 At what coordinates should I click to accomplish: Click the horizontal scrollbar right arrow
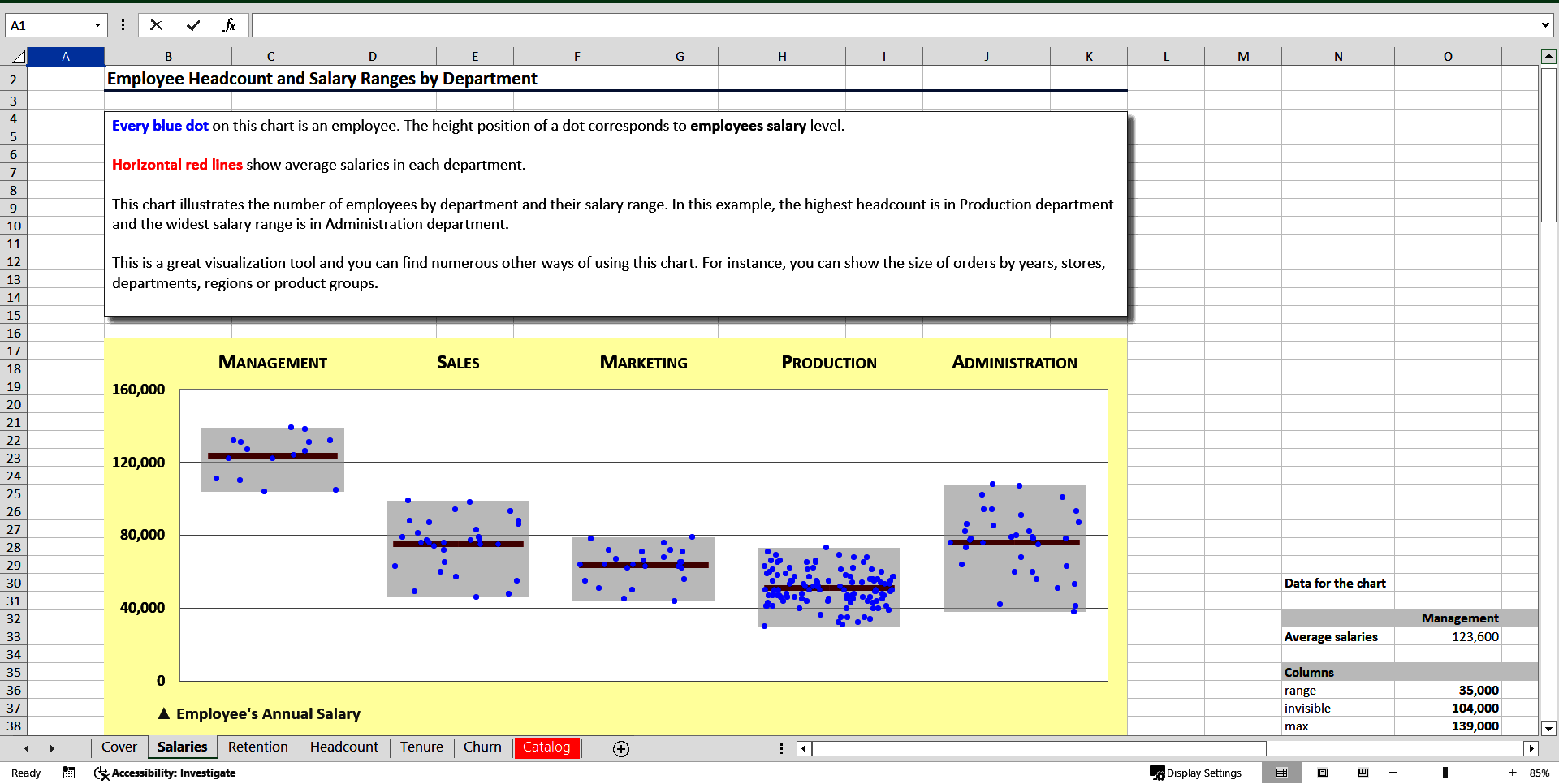point(1531,748)
